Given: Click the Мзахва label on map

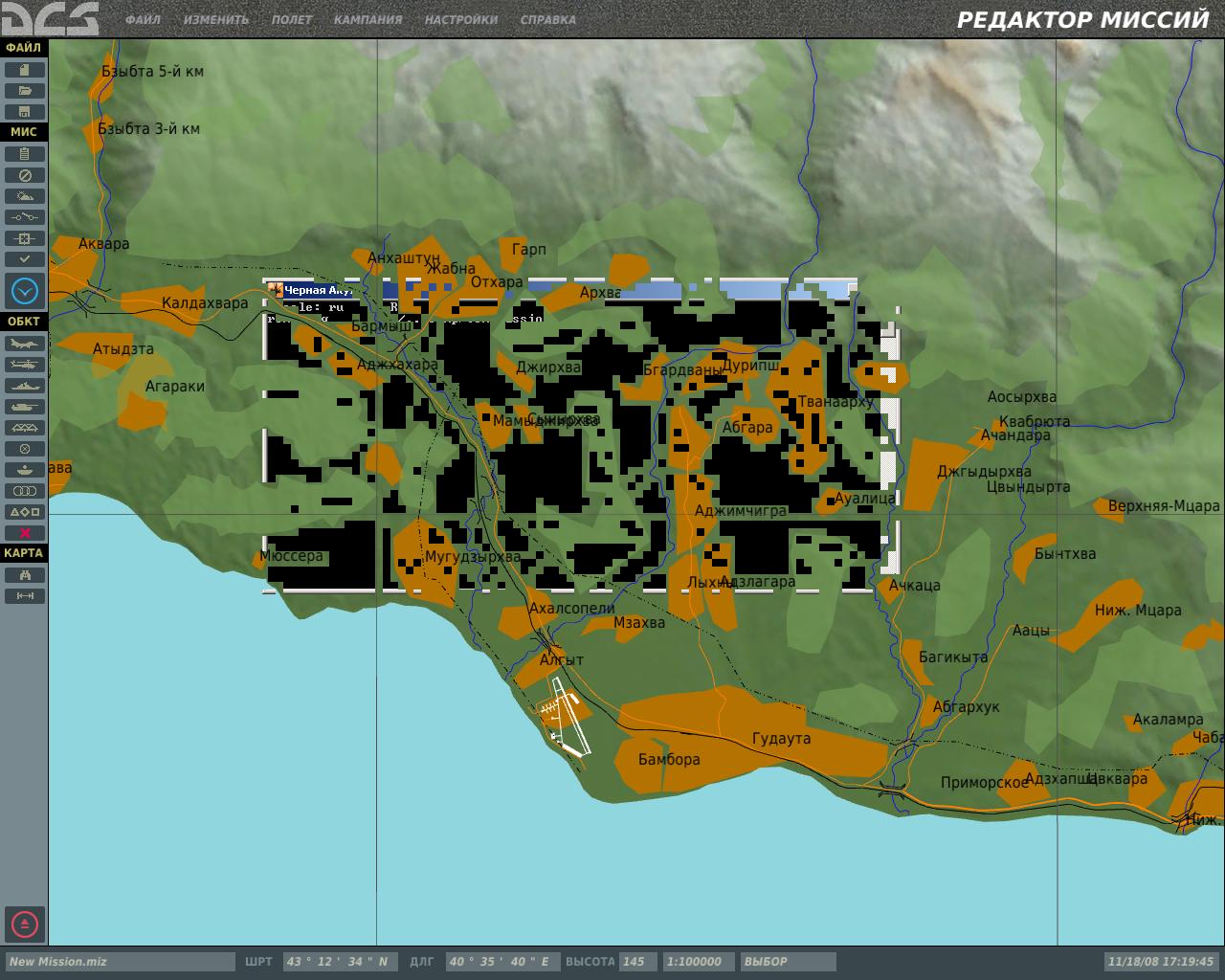Looking at the screenshot, I should click(x=639, y=623).
